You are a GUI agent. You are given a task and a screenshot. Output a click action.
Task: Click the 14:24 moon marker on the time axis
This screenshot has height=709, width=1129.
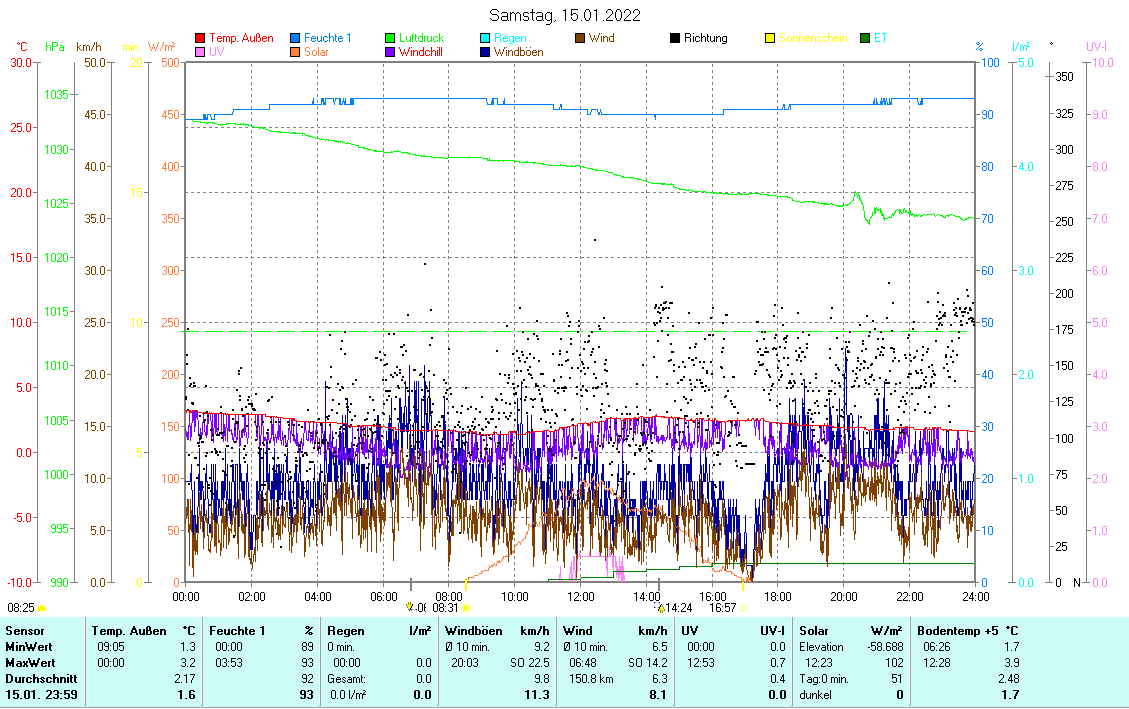click(x=675, y=607)
